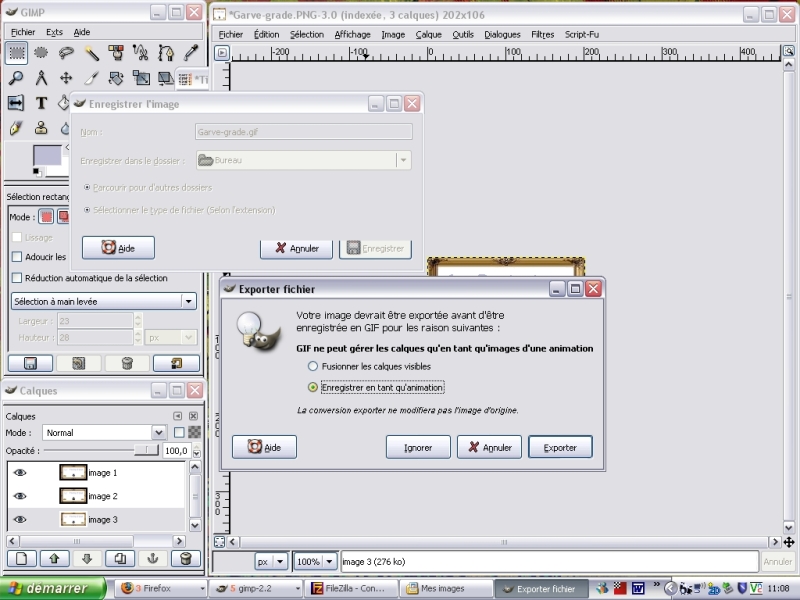Toggle the keep transparency checkbox in Calques
The width and height of the screenshot is (800, 600).
[179, 433]
